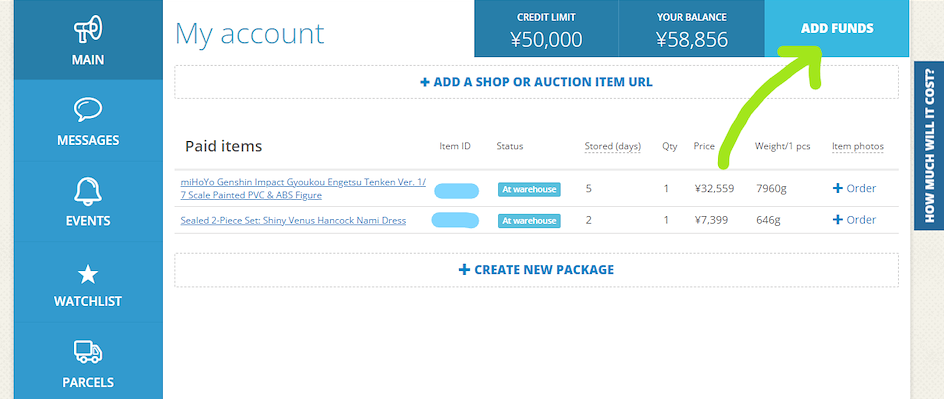Click At warehouse badge for Genshin figure
Image resolution: width=944 pixels, height=399 pixels.
pyautogui.click(x=529, y=189)
